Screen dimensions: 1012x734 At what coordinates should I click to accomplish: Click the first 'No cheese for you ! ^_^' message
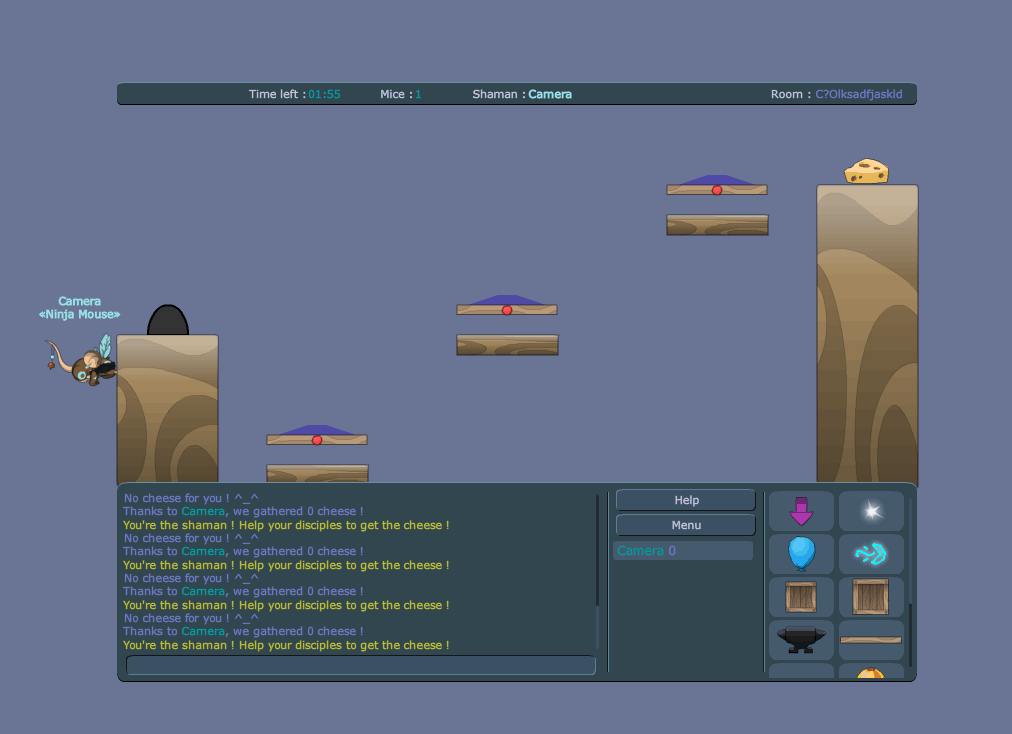tap(191, 498)
